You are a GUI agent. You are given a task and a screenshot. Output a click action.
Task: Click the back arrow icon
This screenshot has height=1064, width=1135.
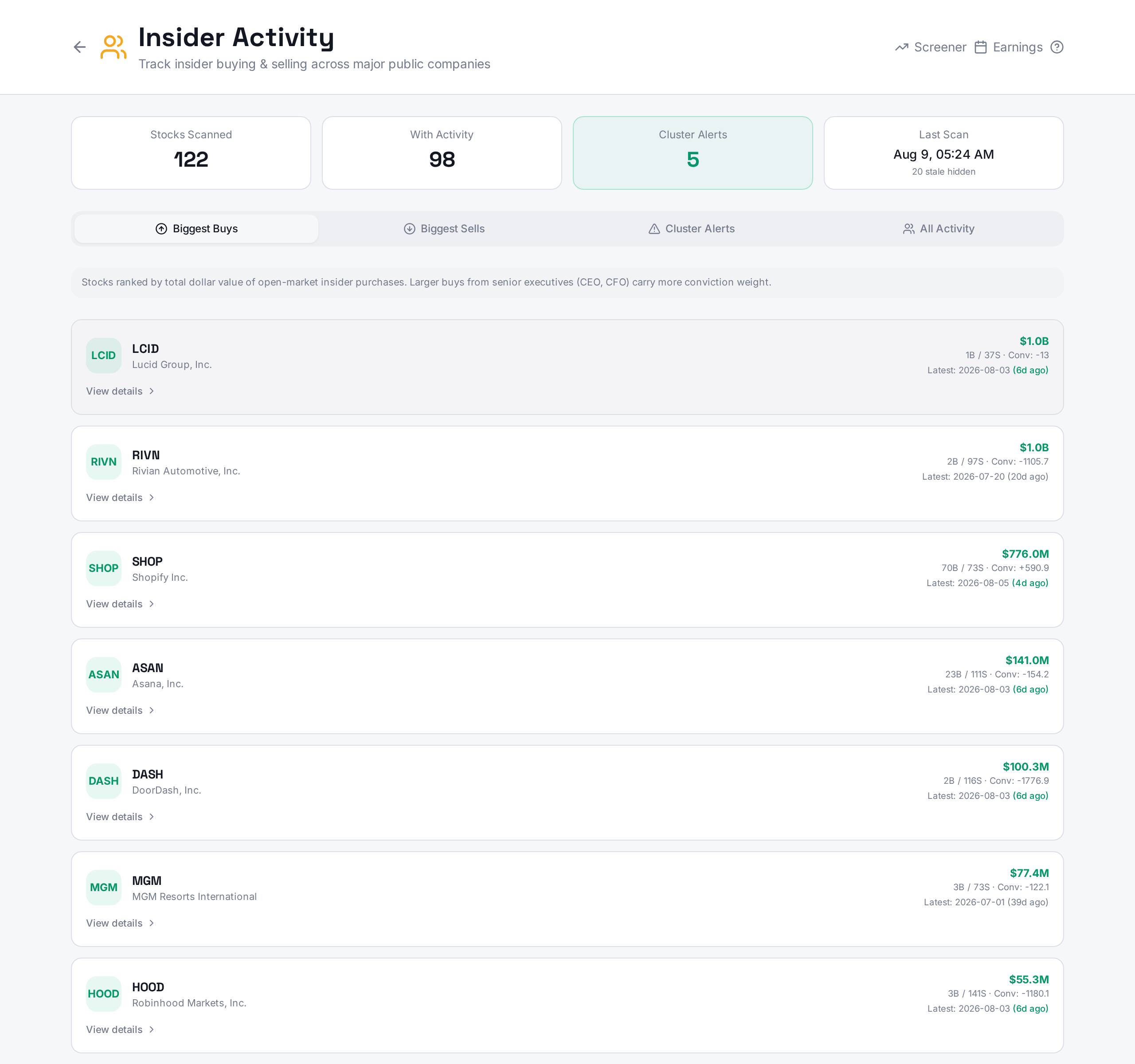pos(79,47)
